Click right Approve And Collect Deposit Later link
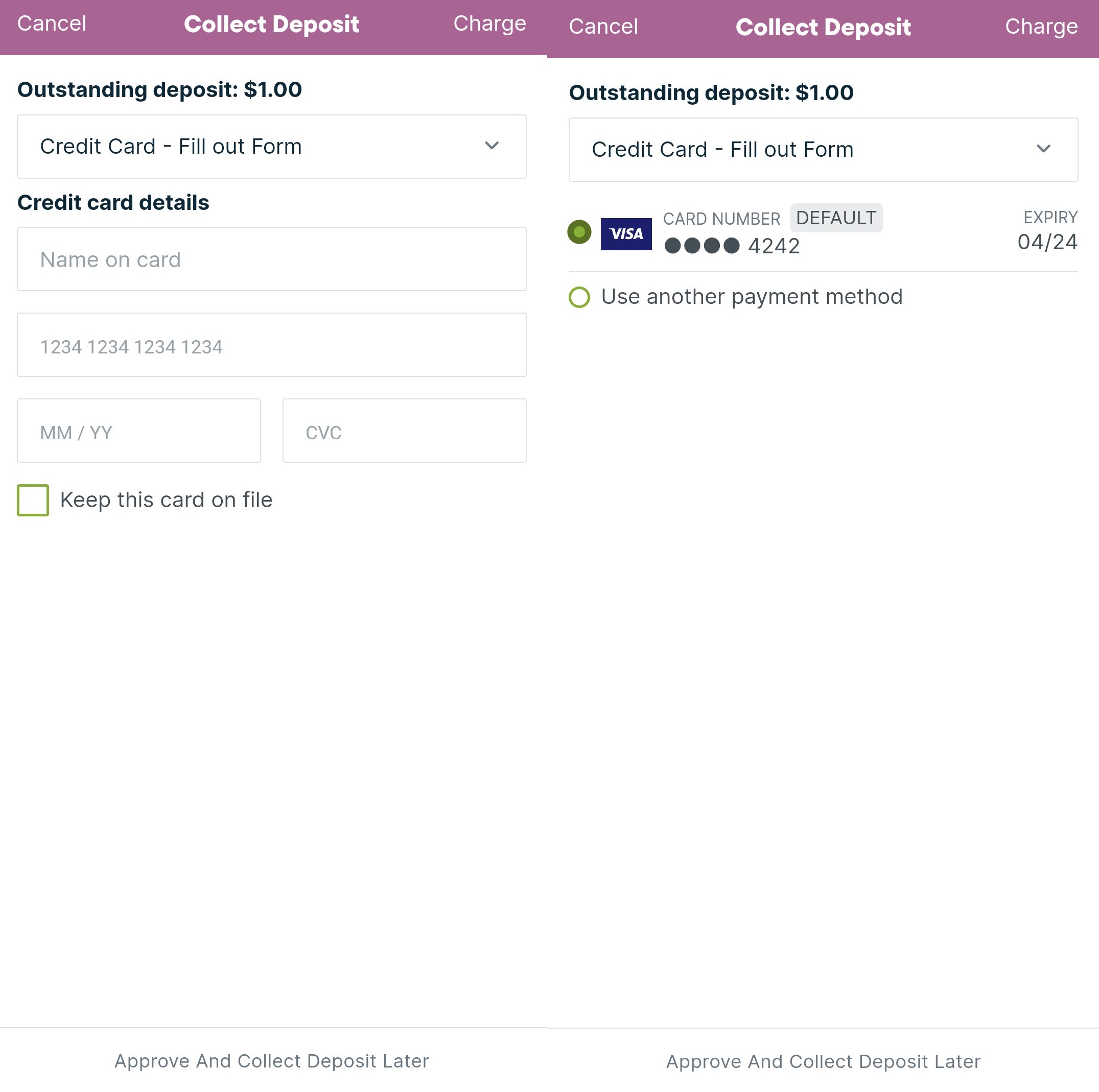 (824, 1061)
